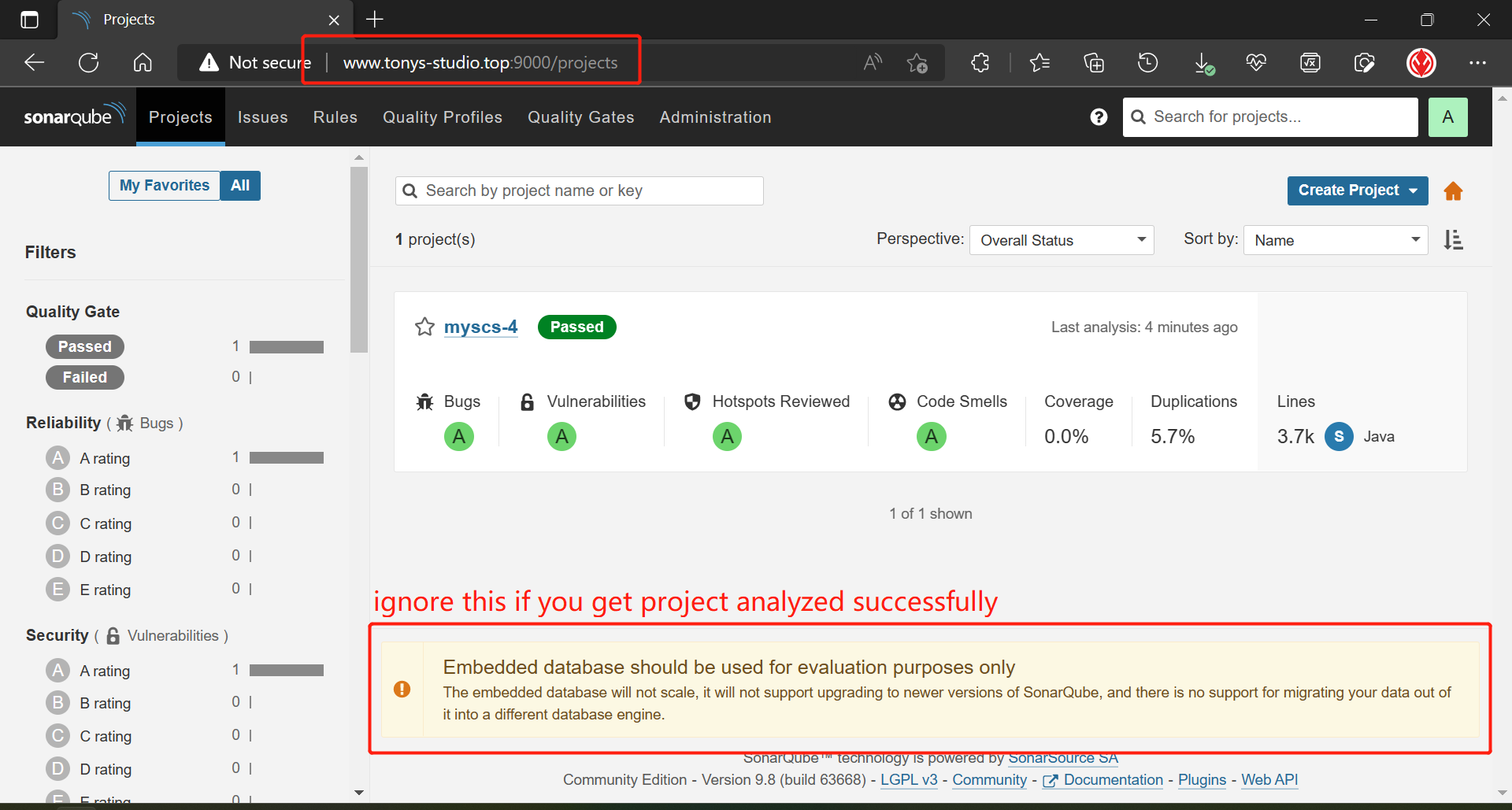Open browser extensions puzzle icon
1512x810 pixels.
coord(980,63)
